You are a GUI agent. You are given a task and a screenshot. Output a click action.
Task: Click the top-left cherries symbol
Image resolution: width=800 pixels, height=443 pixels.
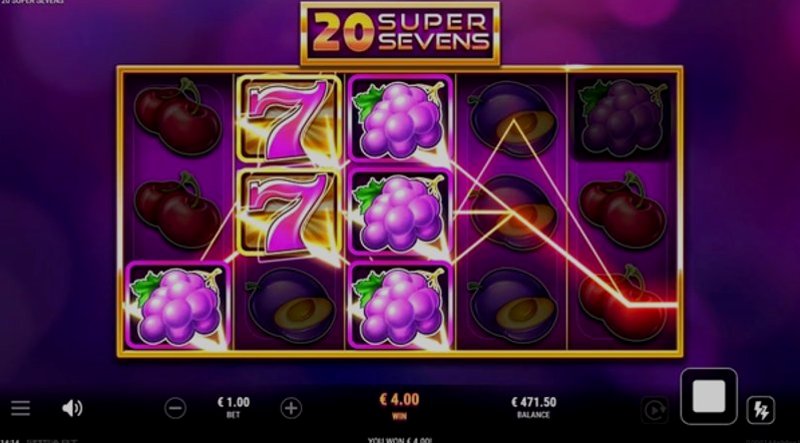pyautogui.click(x=178, y=117)
